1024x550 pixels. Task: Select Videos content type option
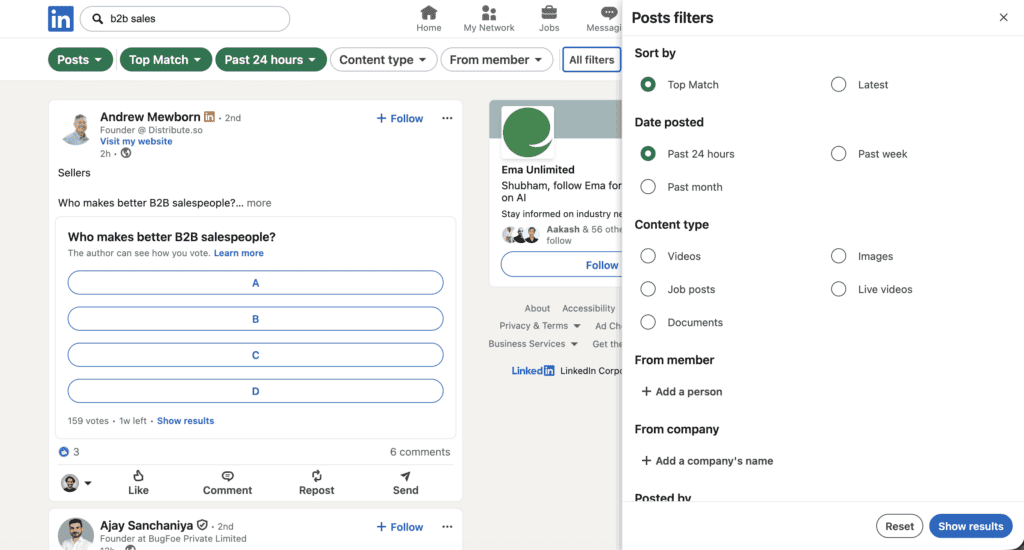point(648,256)
